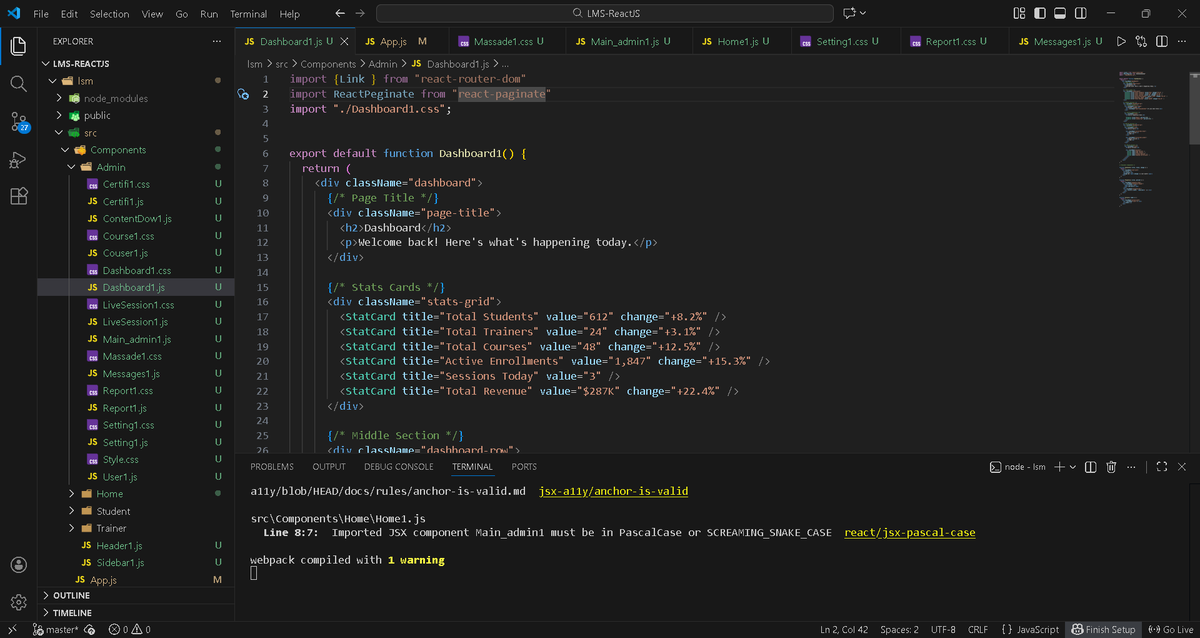Open jsx-a11y/anchor-is-valid link in terminal
Screen dimensions: 1200x638
click(613, 491)
